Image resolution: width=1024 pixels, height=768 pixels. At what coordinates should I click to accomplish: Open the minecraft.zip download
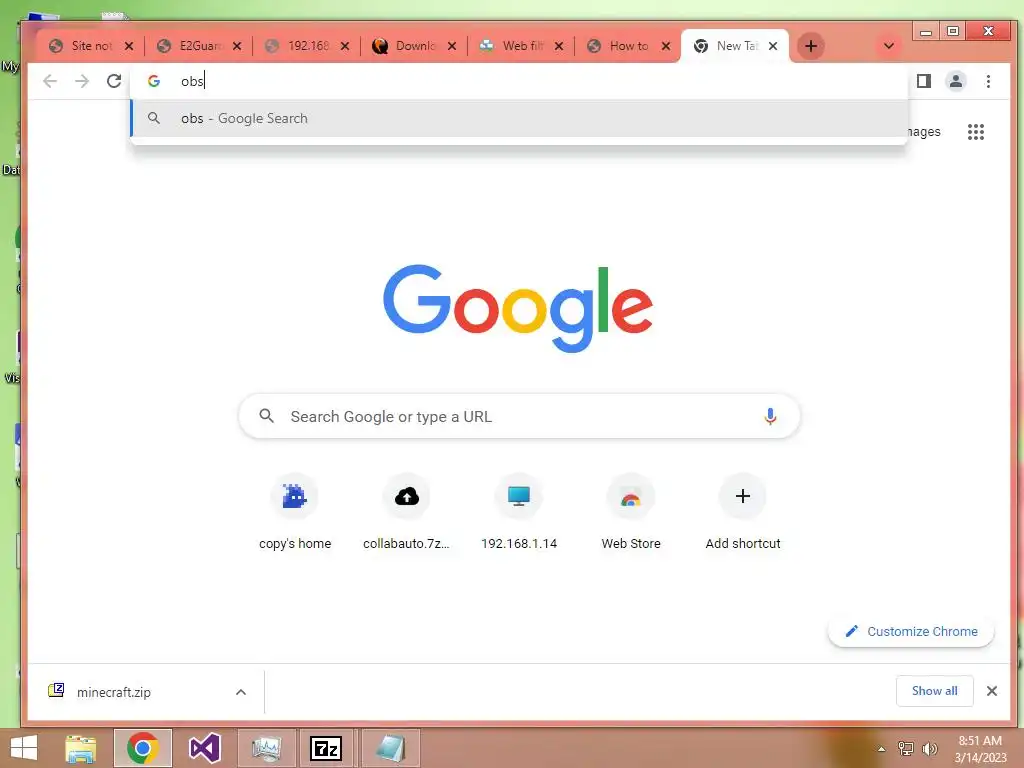(114, 692)
